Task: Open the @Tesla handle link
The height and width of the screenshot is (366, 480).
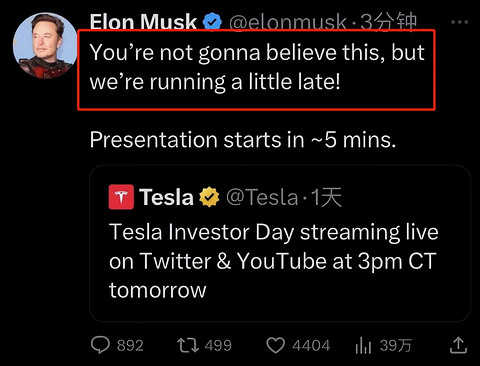Action: (x=262, y=197)
